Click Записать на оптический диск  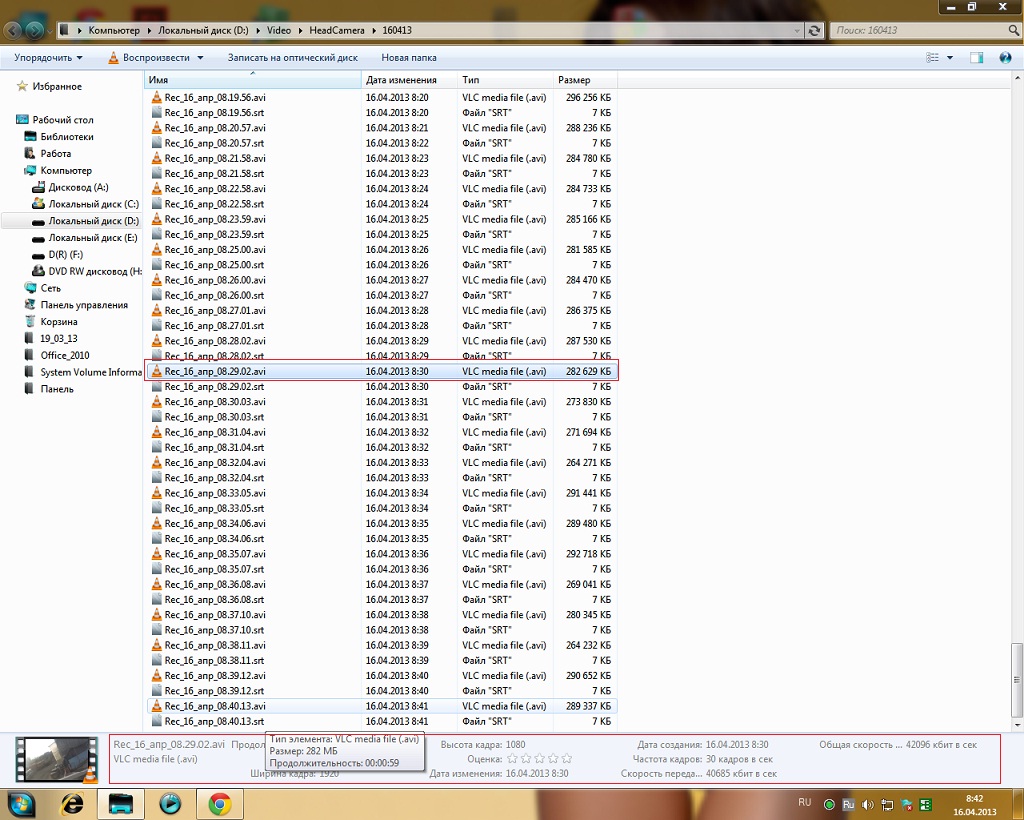click(x=292, y=58)
